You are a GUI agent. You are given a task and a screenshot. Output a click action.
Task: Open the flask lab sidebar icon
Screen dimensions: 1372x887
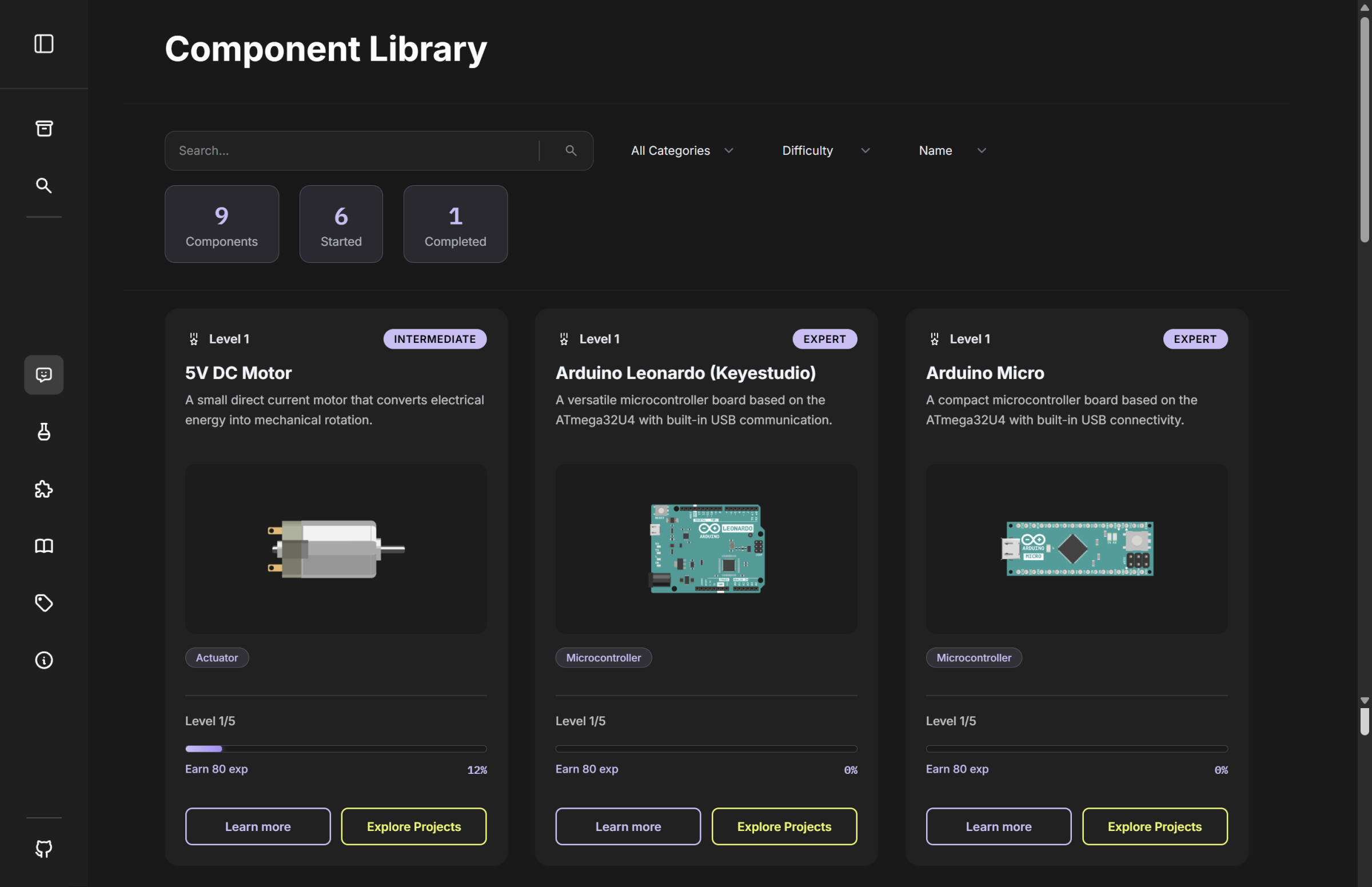(44, 431)
